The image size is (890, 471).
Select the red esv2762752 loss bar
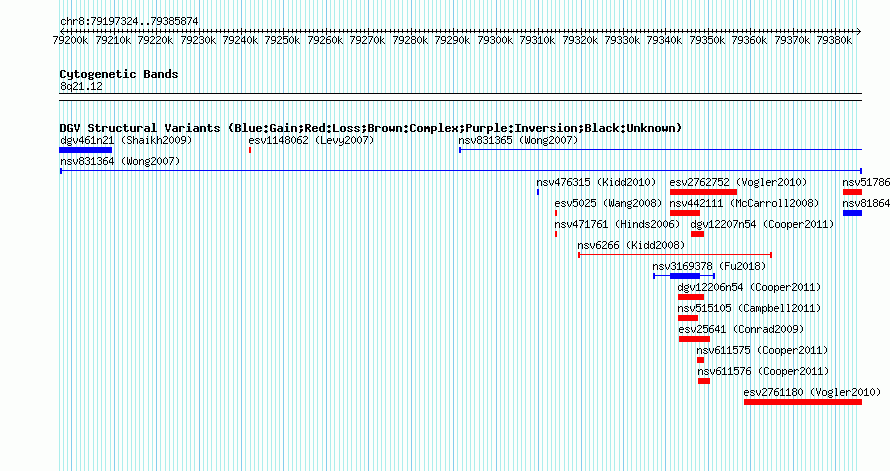(703, 192)
